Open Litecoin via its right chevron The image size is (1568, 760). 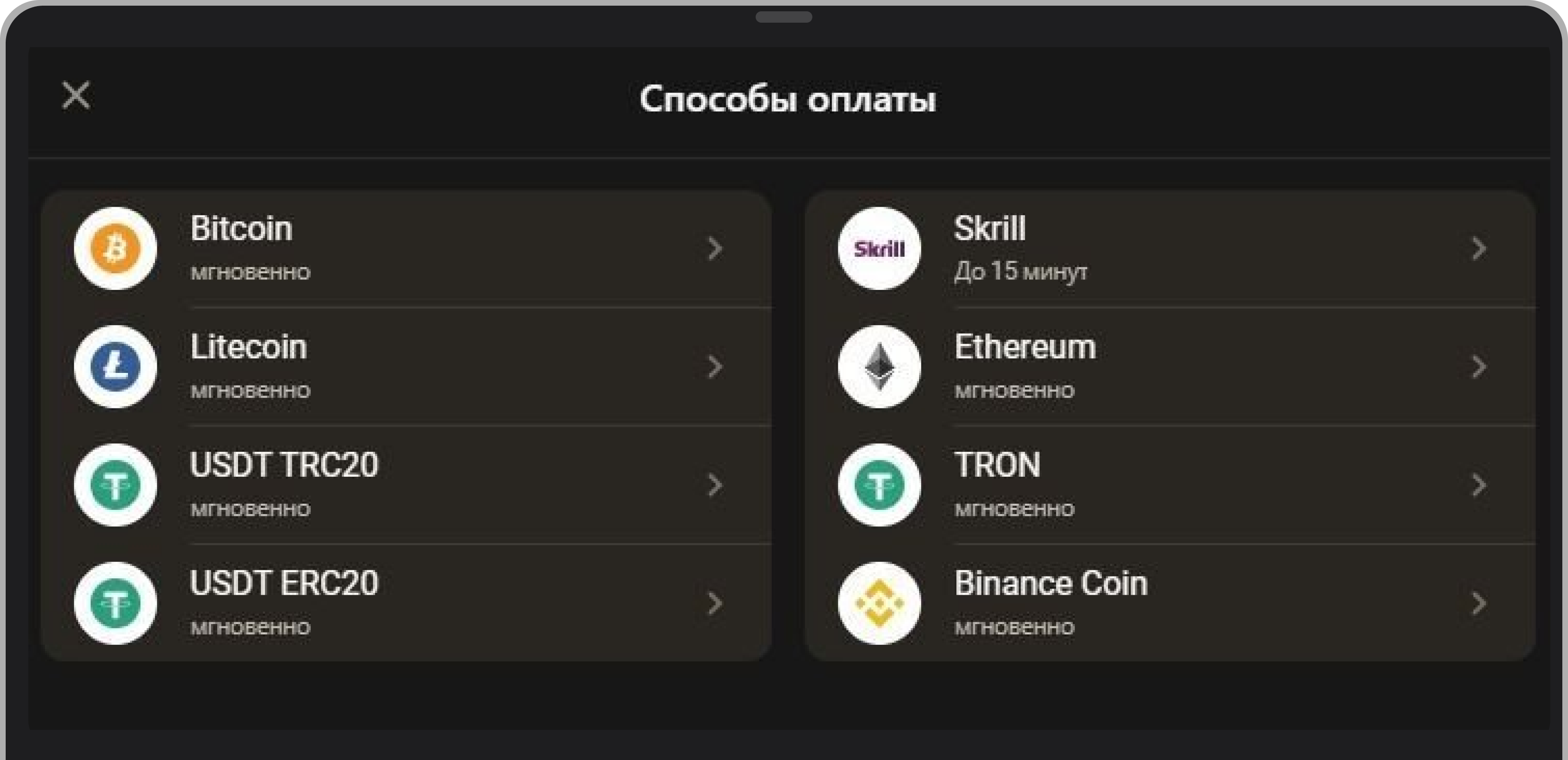[715, 367]
